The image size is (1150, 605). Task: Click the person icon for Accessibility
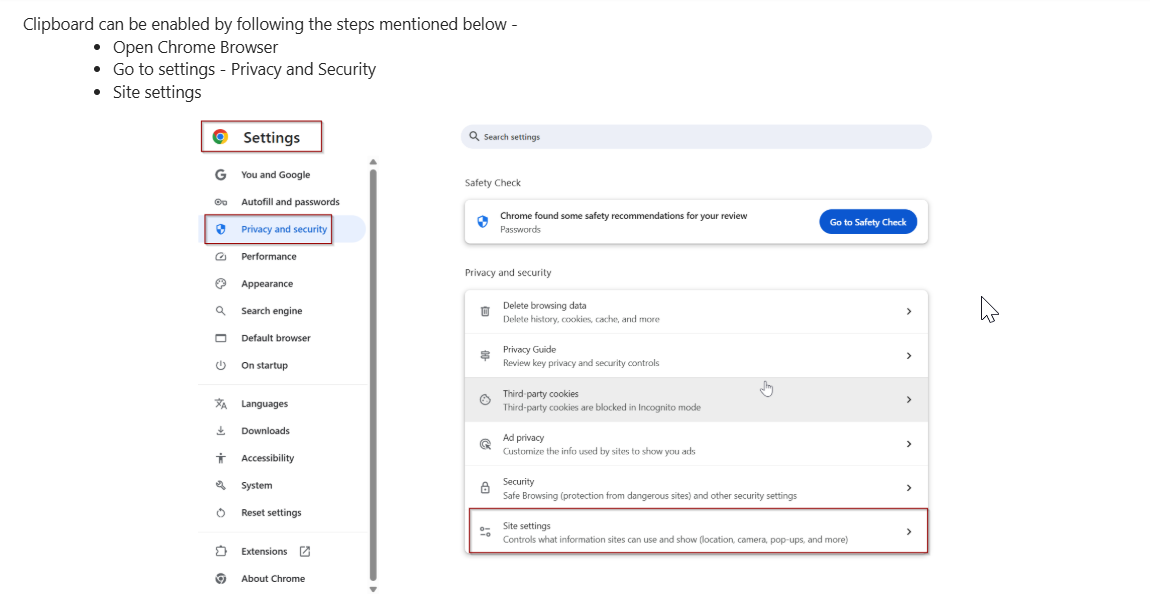point(220,458)
